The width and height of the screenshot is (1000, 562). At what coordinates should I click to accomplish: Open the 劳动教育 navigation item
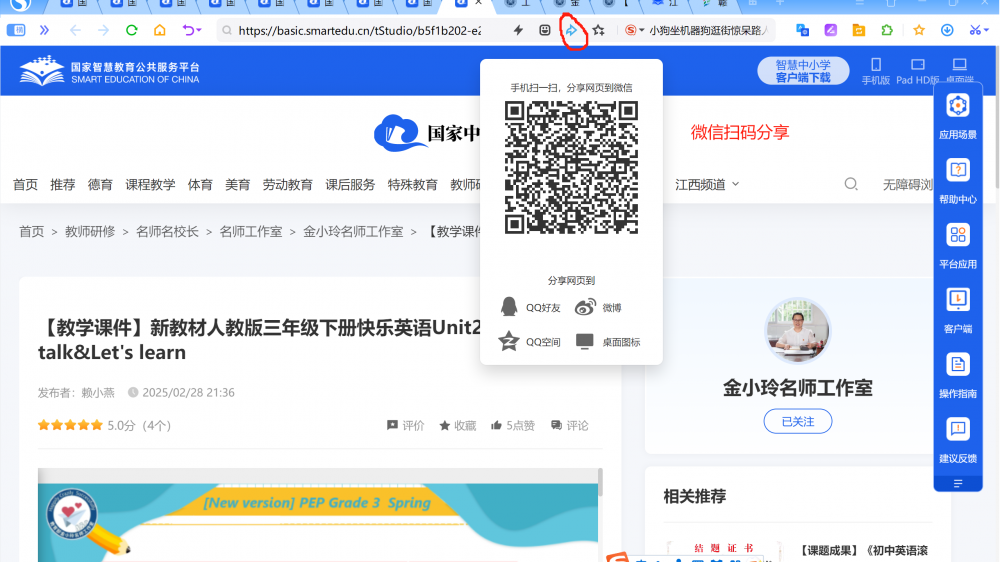[x=288, y=184]
